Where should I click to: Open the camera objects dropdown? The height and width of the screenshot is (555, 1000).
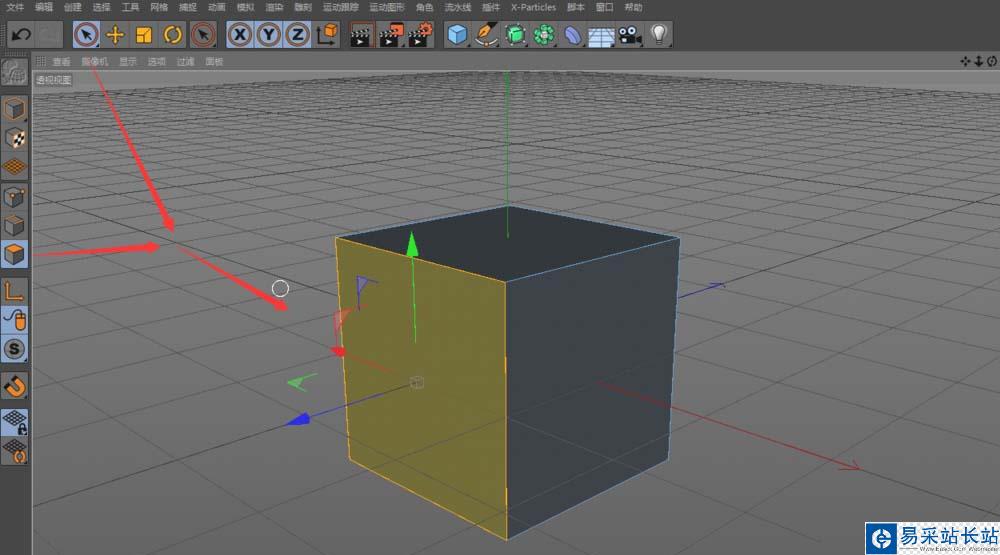[629, 34]
